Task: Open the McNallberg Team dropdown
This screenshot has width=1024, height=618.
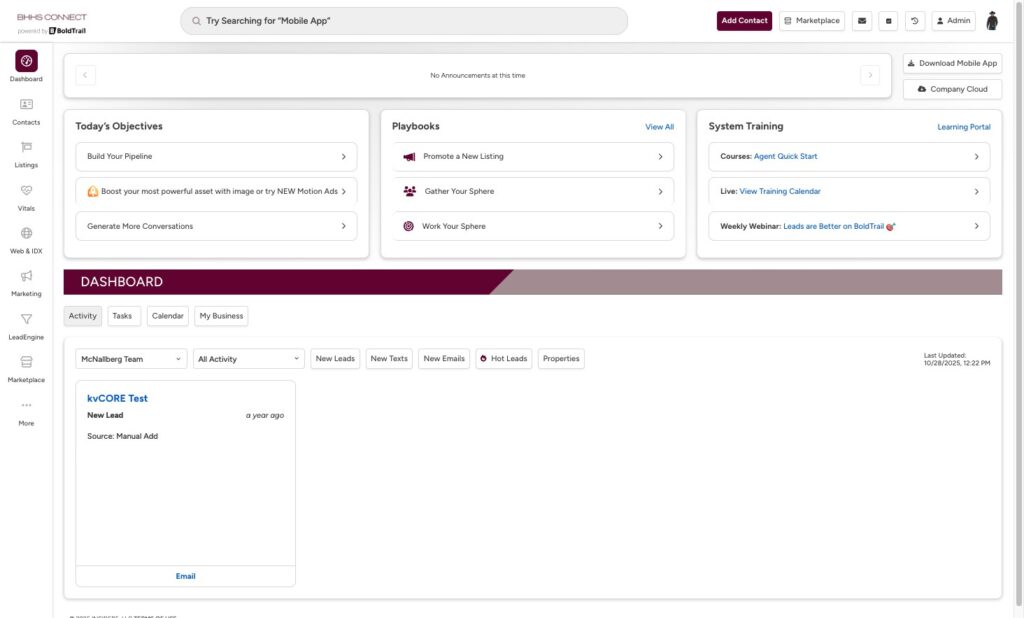Action: click(x=131, y=359)
